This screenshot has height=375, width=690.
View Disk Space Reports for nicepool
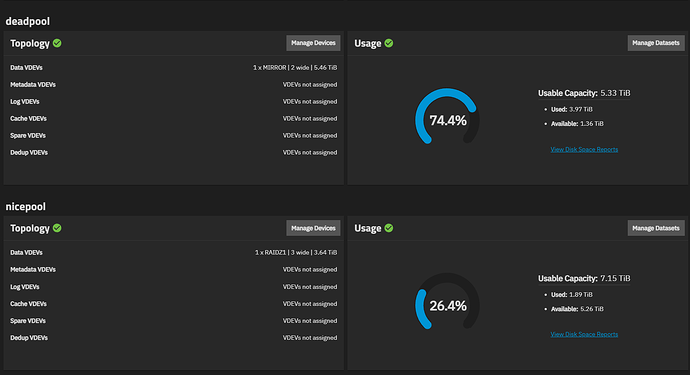click(584, 335)
